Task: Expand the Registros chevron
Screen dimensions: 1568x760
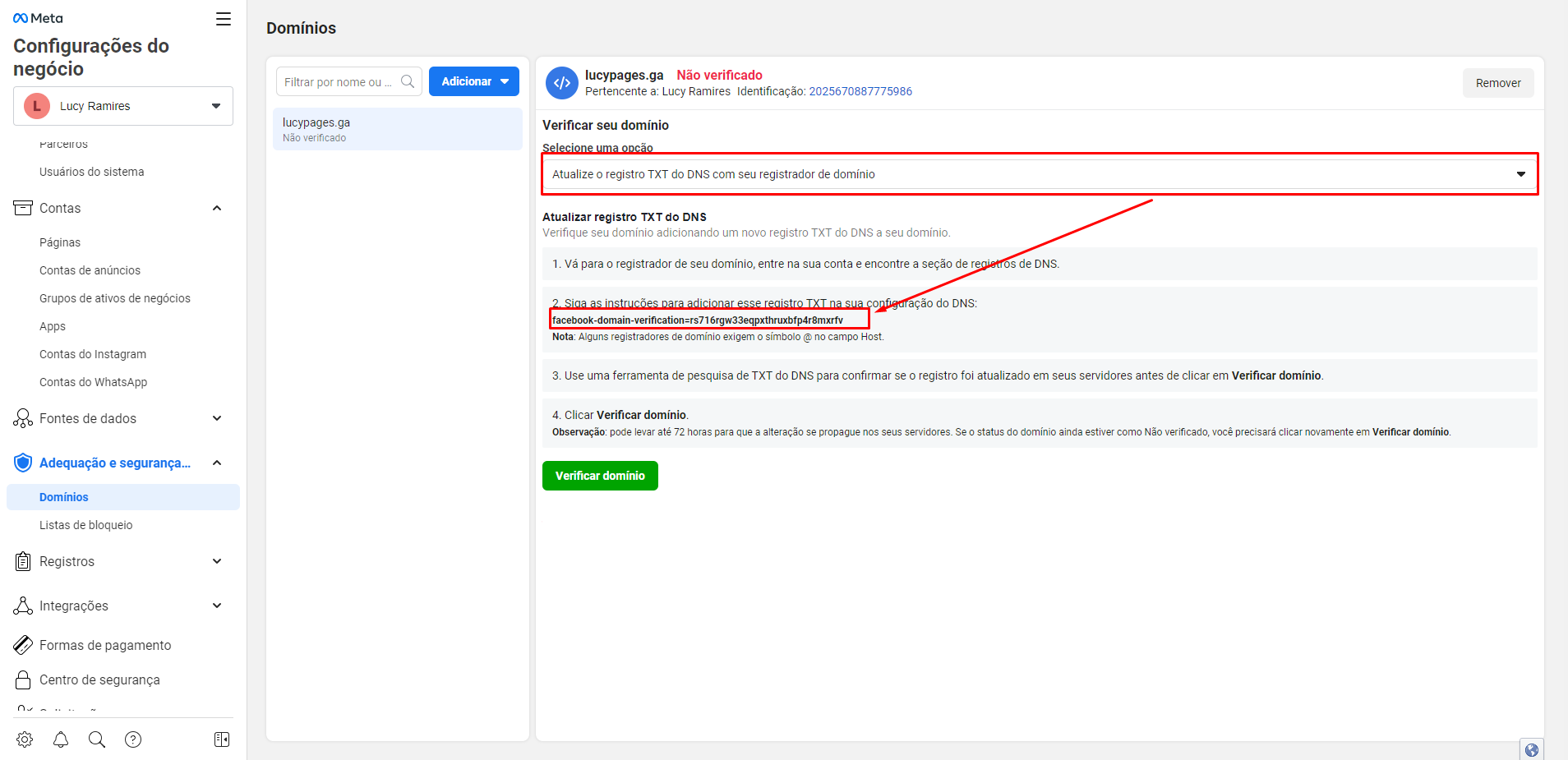Action: pos(217,561)
